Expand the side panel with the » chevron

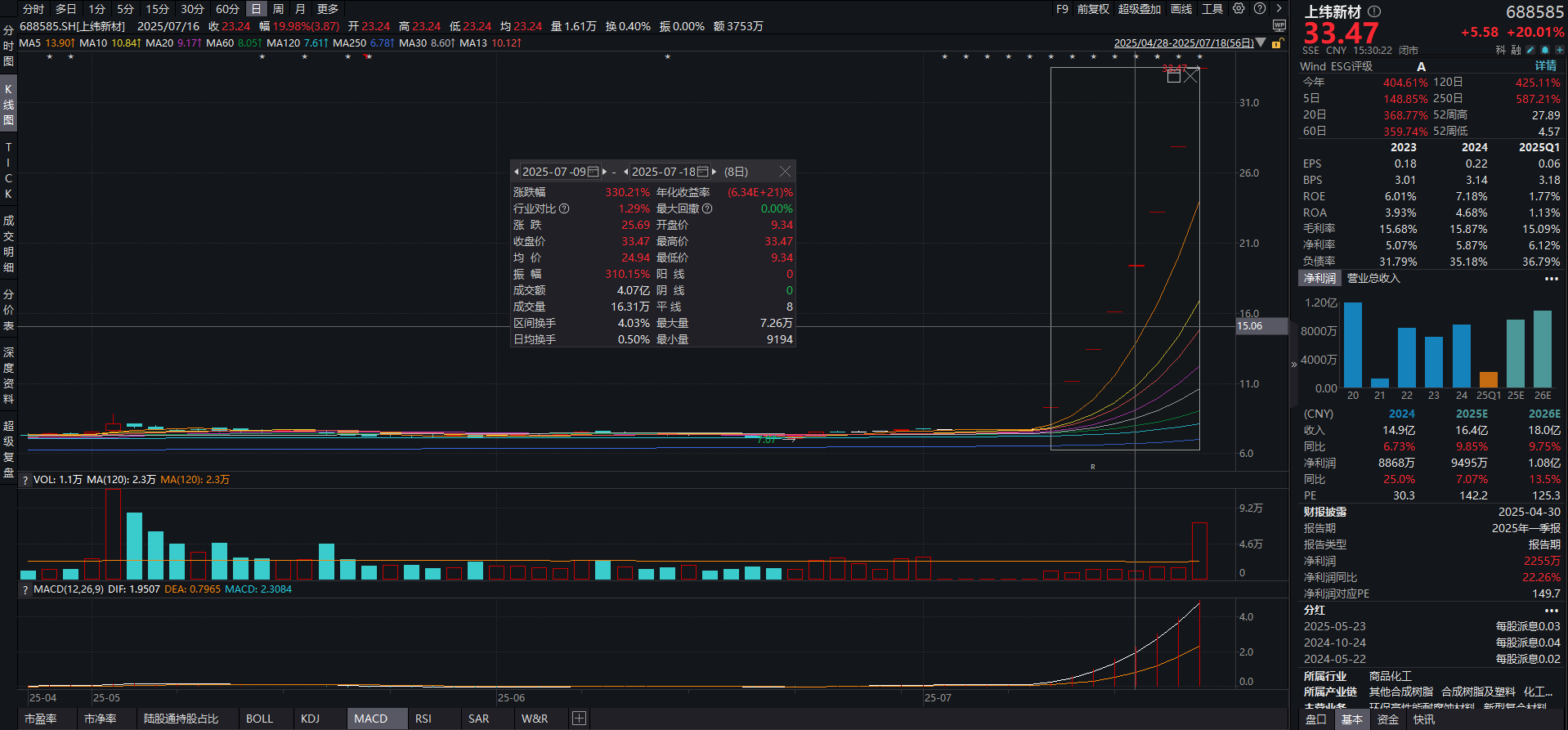tap(1294, 365)
